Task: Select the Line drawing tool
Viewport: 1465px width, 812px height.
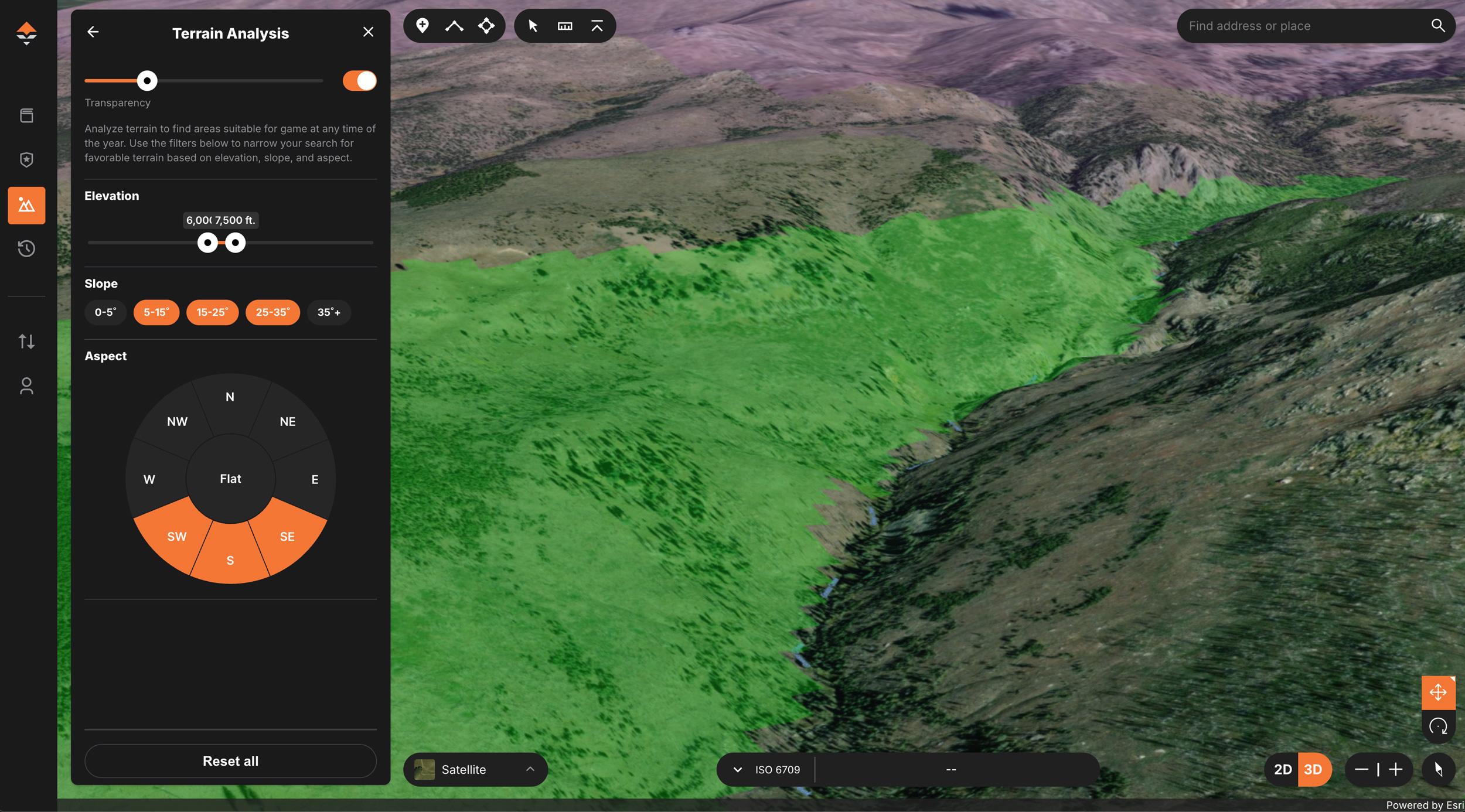Action: pyautogui.click(x=455, y=25)
